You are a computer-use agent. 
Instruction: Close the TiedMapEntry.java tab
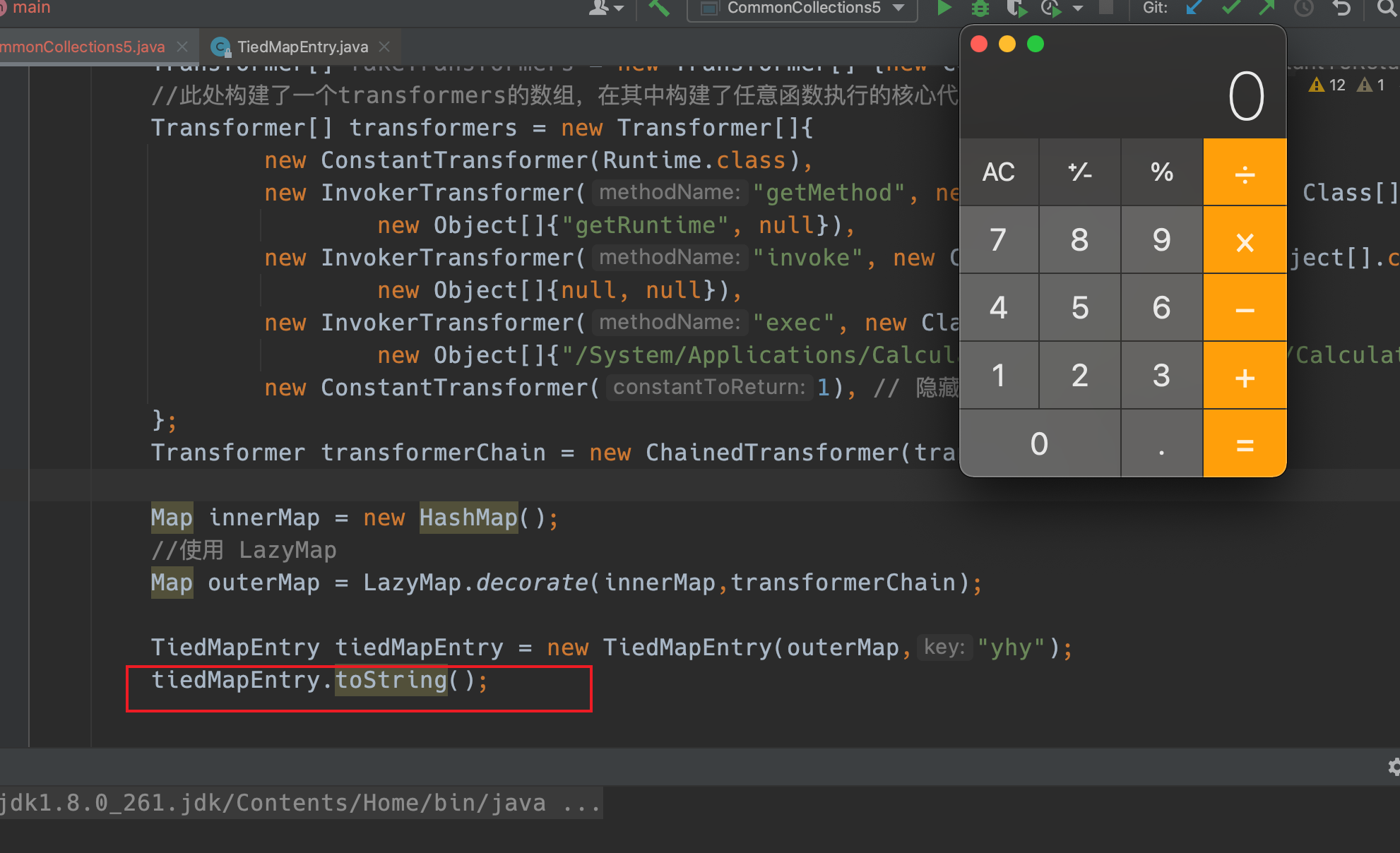pos(384,47)
